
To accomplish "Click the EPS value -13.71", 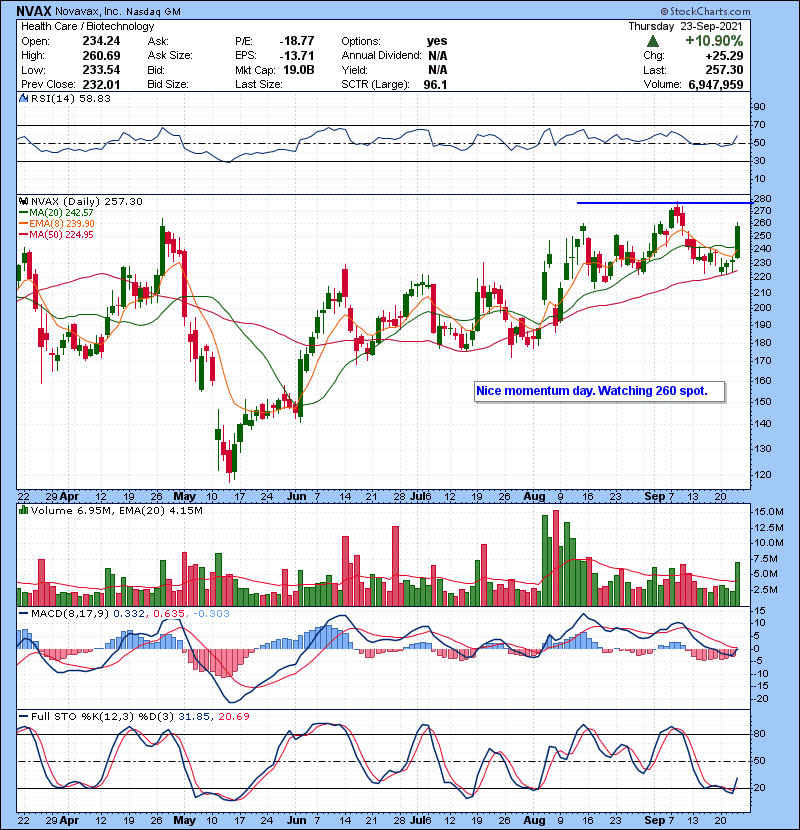I will (297, 56).
